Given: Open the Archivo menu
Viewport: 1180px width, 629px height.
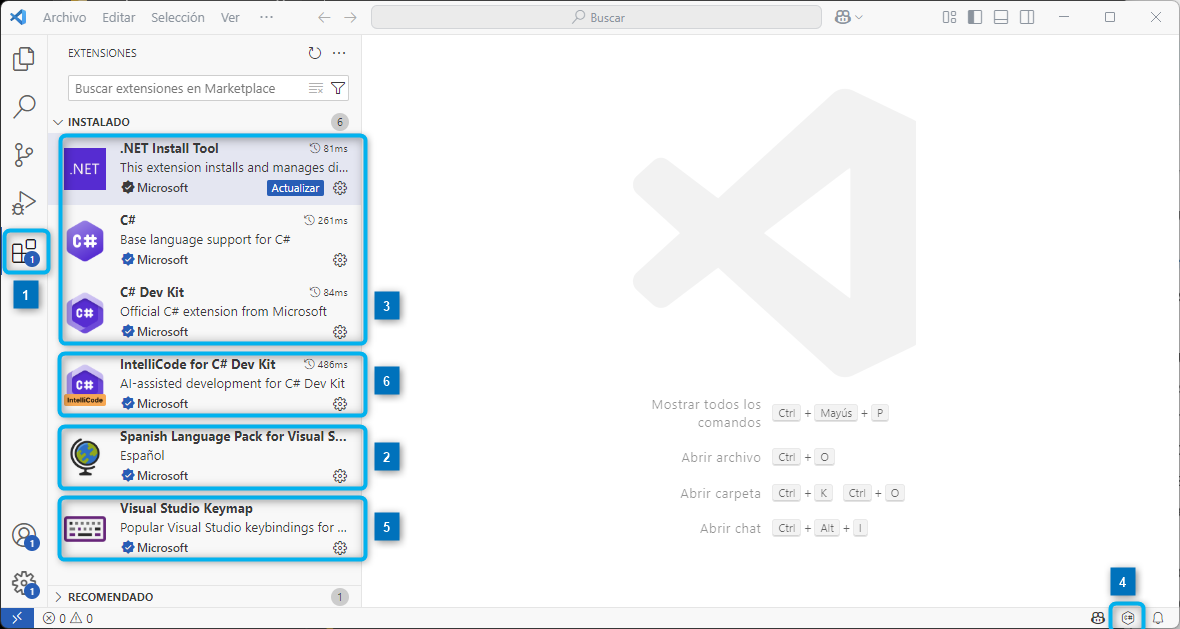Looking at the screenshot, I should pyautogui.click(x=64, y=17).
